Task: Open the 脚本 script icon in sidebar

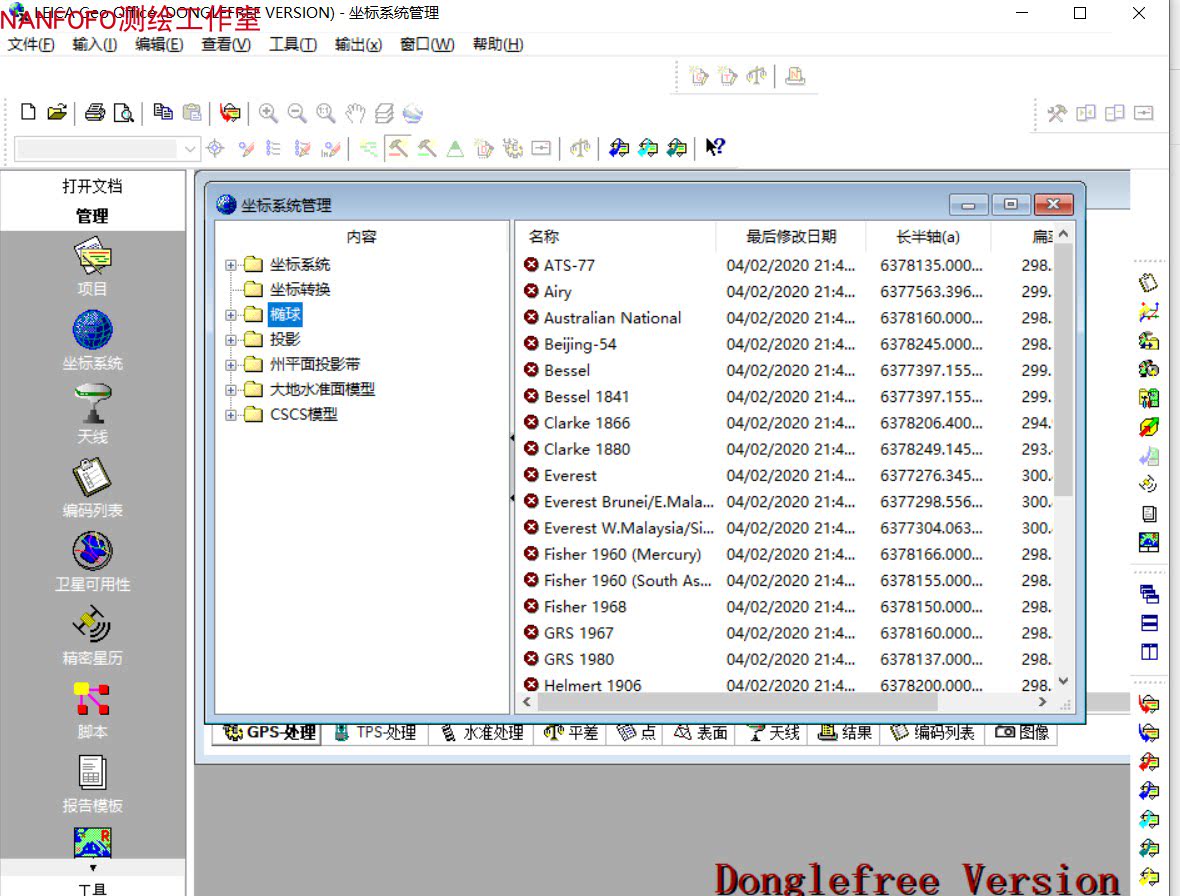Action: pyautogui.click(x=93, y=699)
